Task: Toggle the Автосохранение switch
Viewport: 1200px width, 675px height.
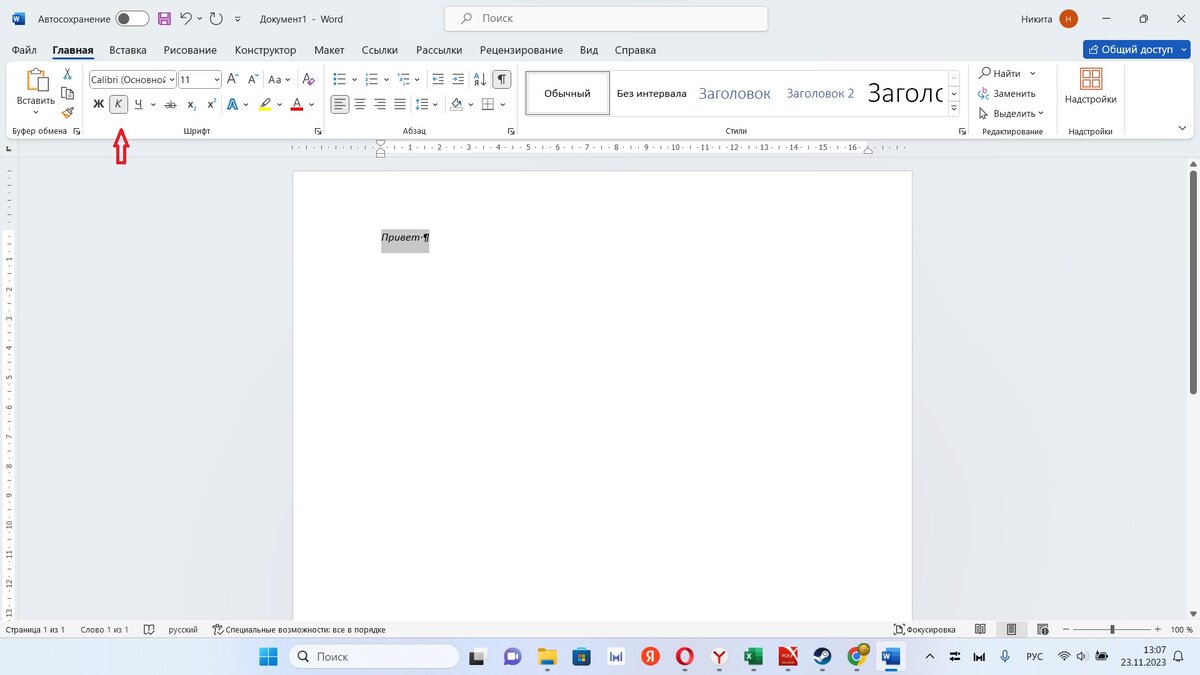Action: coord(132,19)
